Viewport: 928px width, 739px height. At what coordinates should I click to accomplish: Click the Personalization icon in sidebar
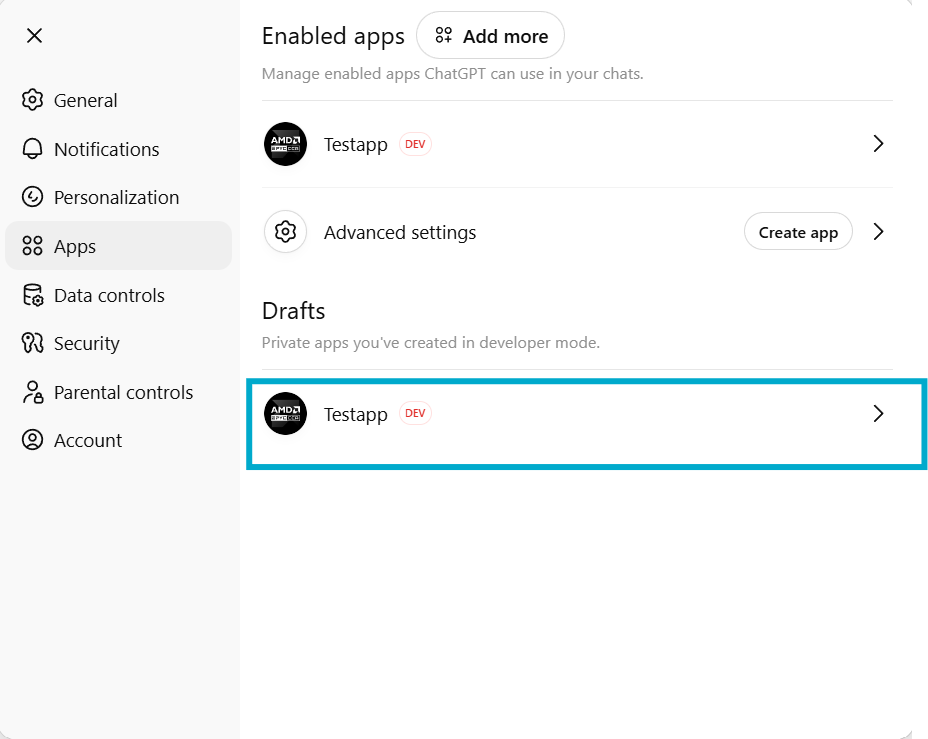tap(33, 197)
